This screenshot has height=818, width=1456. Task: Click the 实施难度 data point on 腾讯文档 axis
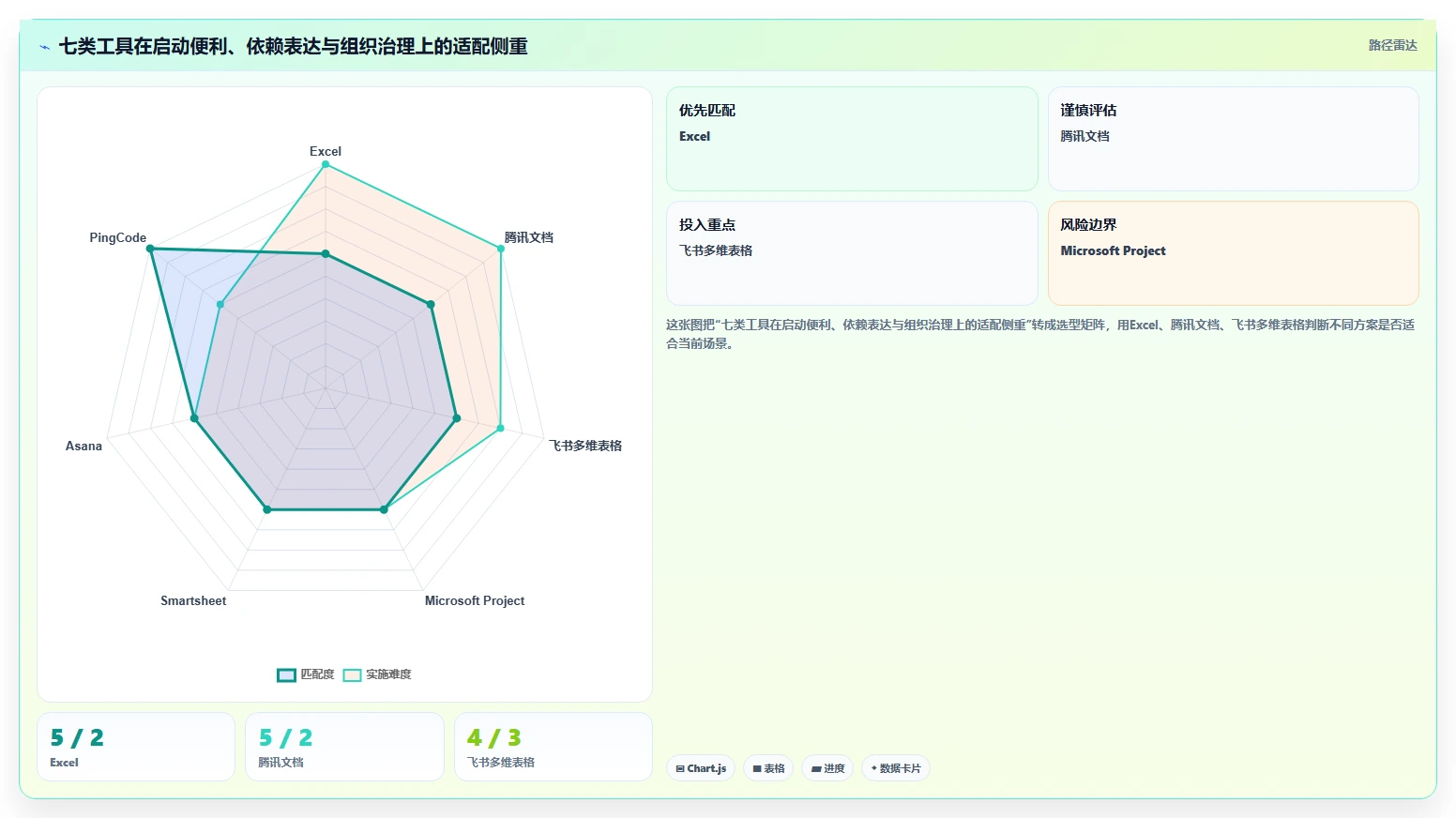(500, 249)
